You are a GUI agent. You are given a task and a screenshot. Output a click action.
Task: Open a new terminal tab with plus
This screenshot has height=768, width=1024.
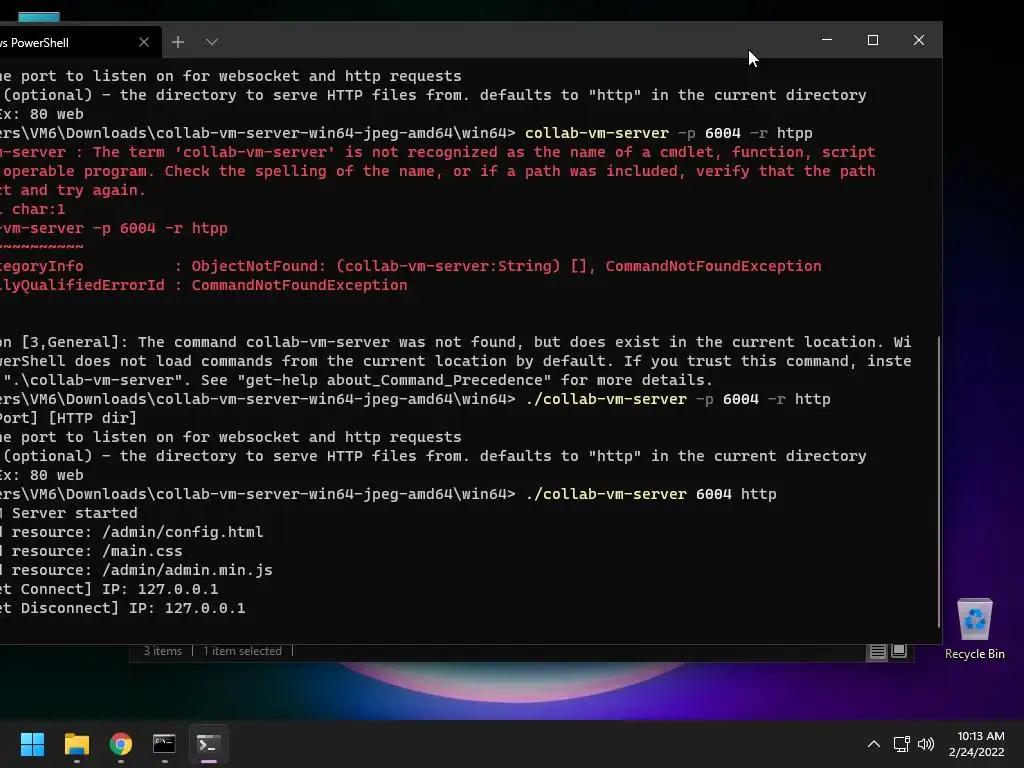point(178,42)
